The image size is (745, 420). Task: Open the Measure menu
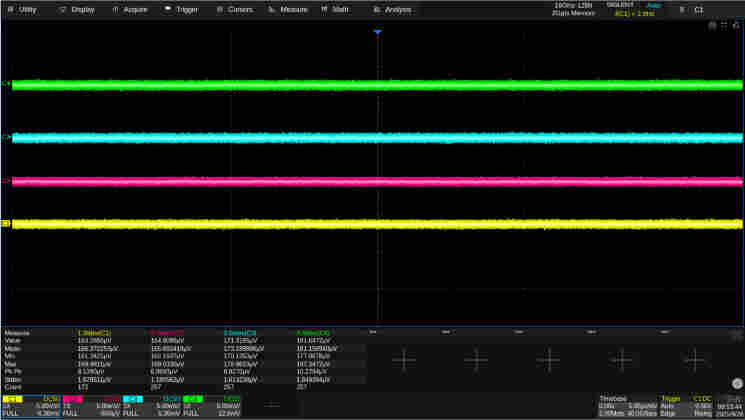tap(288, 9)
